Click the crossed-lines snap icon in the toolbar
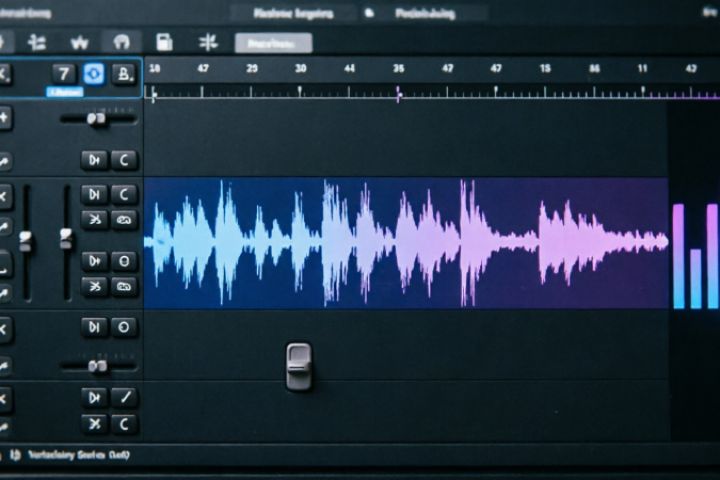This screenshot has width=720, height=480. pyautogui.click(x=208, y=43)
